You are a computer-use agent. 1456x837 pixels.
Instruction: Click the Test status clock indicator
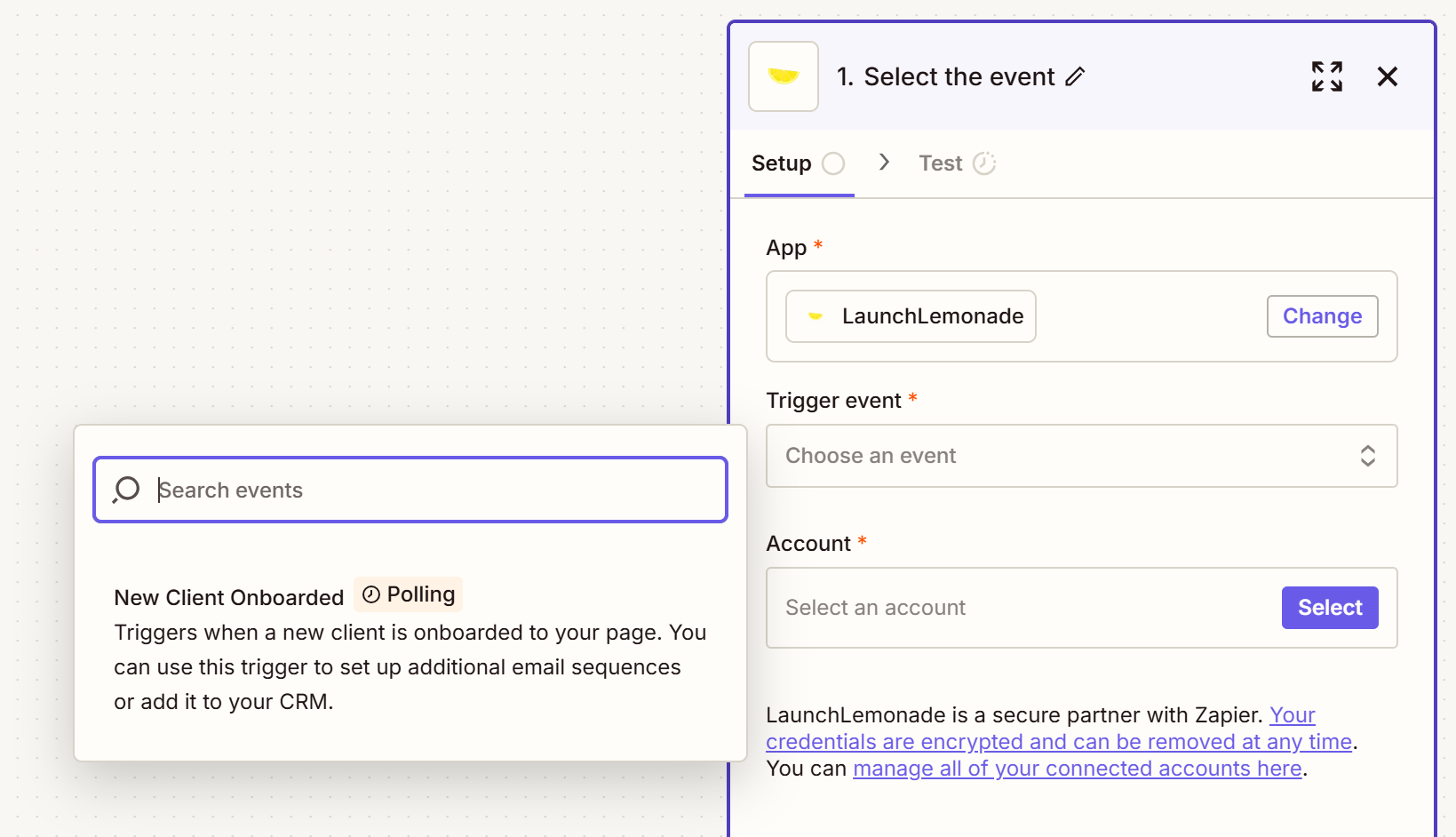tap(984, 163)
